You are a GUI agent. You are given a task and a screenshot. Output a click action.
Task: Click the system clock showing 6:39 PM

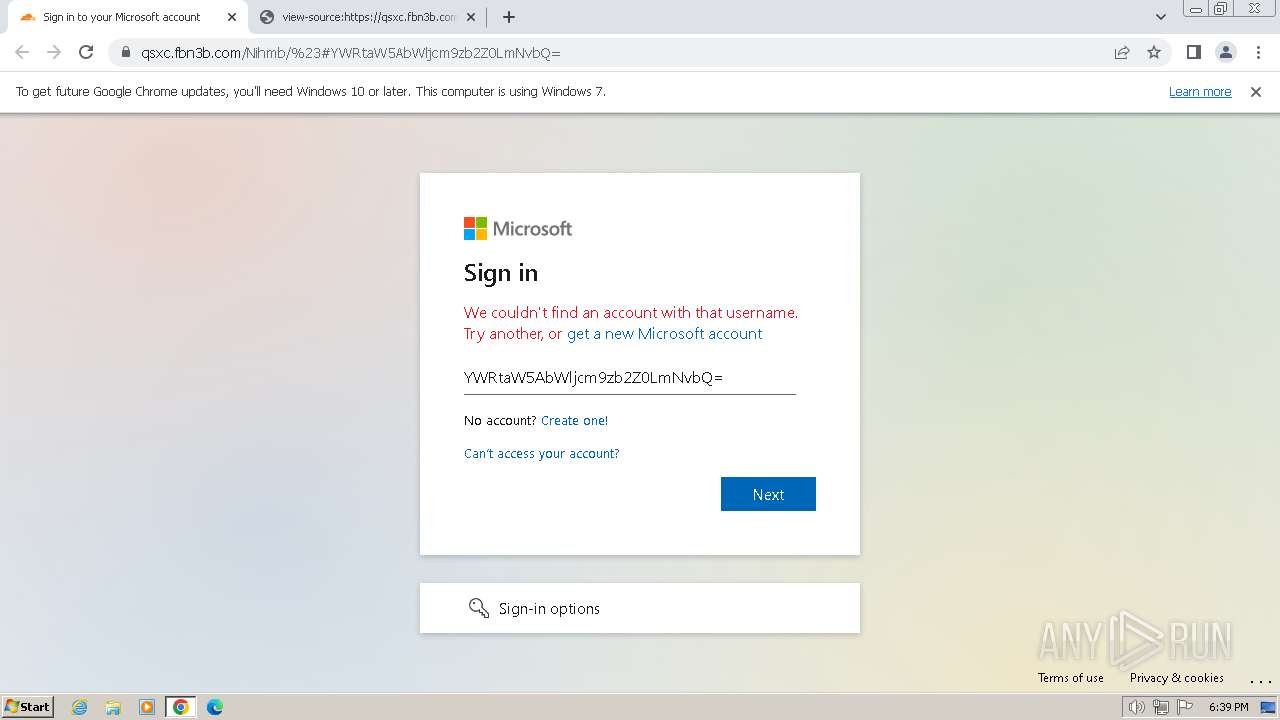pyautogui.click(x=1228, y=707)
